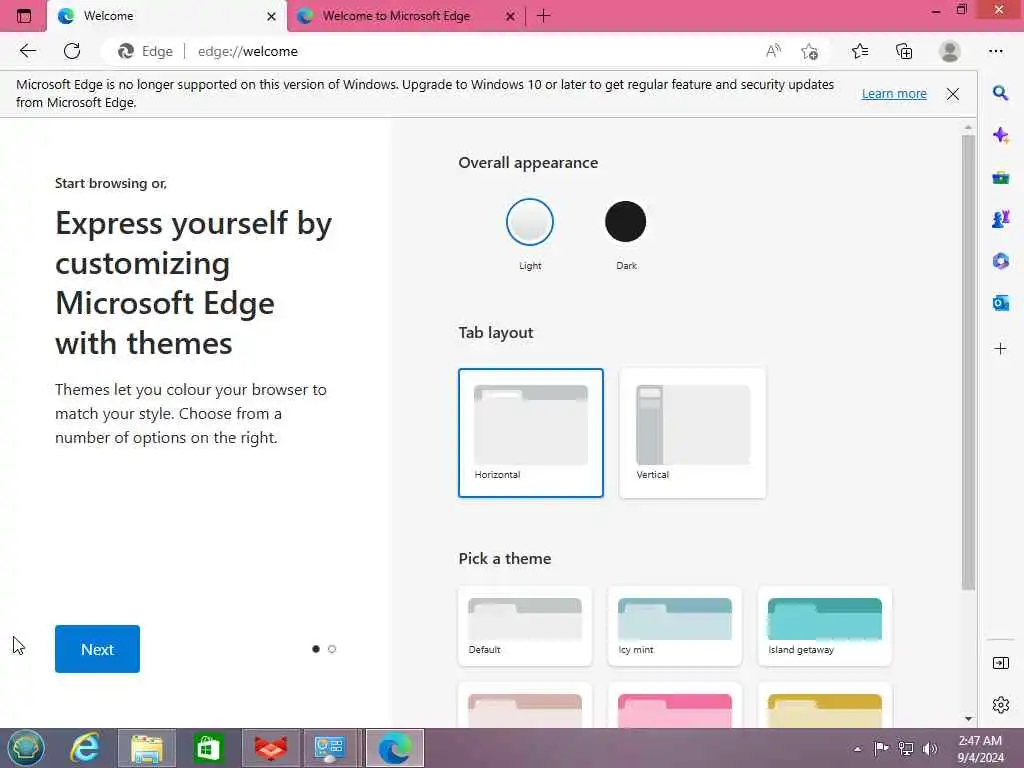Open sidebar Search icon
The image size is (1024, 768).
(1000, 93)
